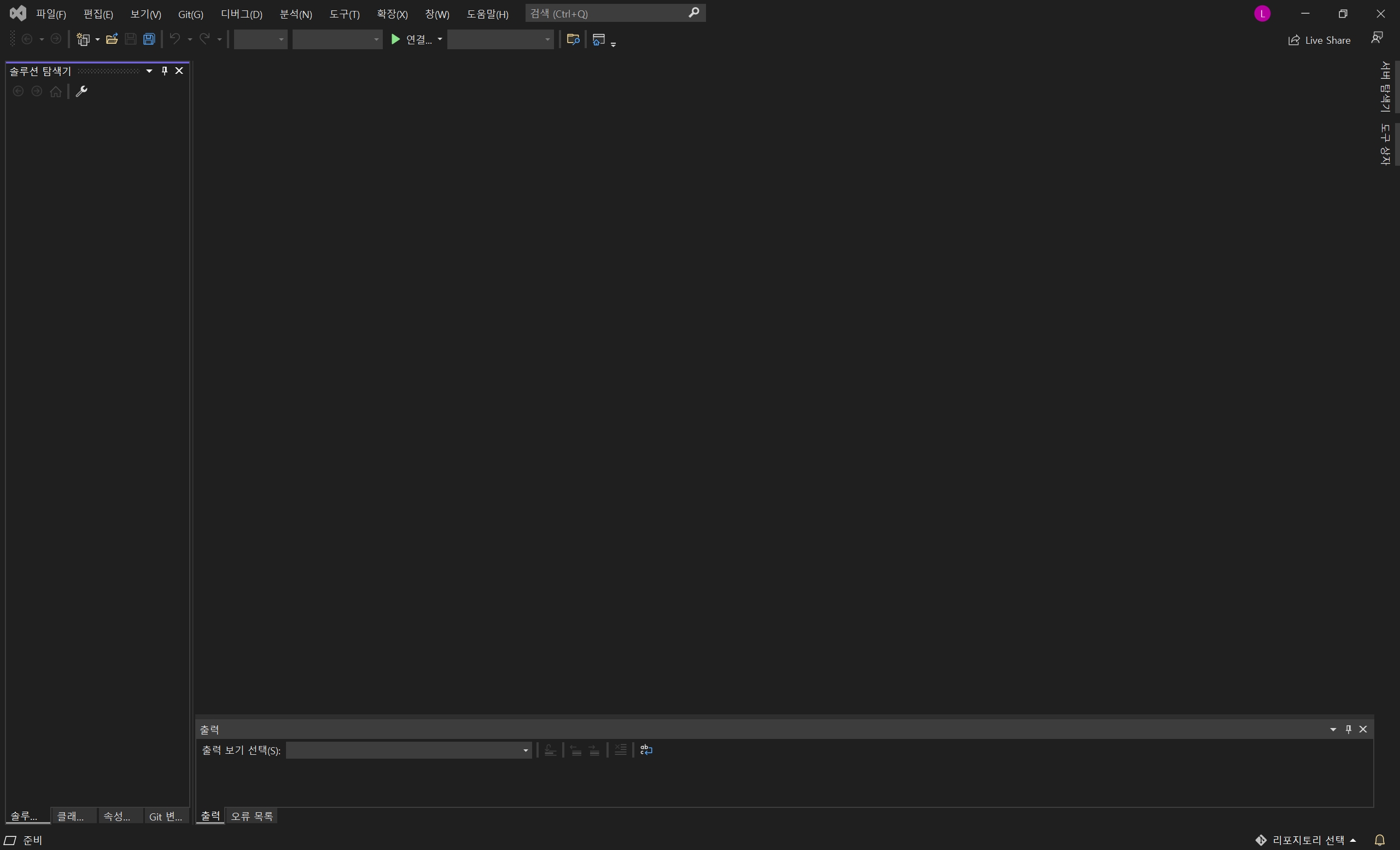The image size is (1400, 850).
Task: Click the Live Share icon button
Action: coord(1319,40)
